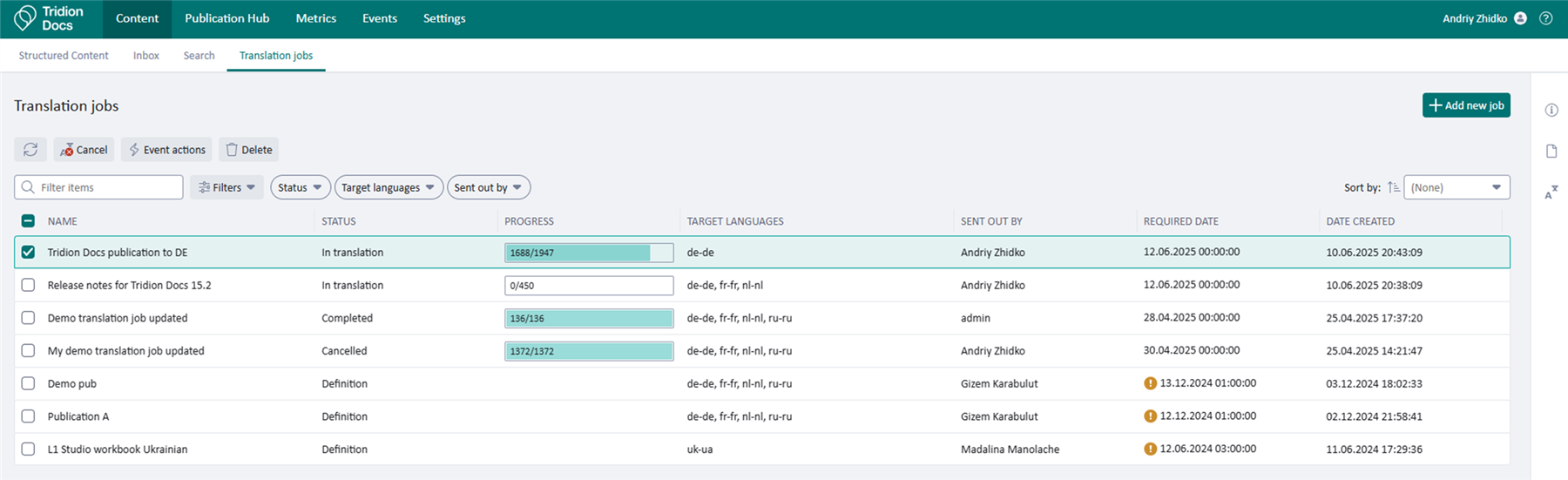Open the Sort by combo box
1568x480 pixels.
click(1456, 187)
